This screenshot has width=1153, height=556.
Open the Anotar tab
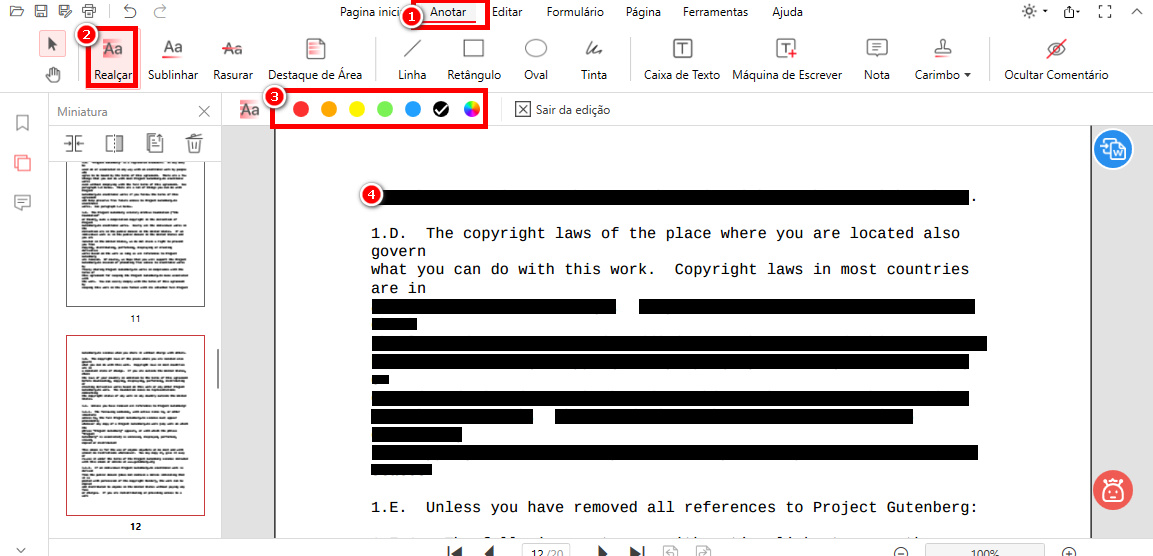coord(448,12)
